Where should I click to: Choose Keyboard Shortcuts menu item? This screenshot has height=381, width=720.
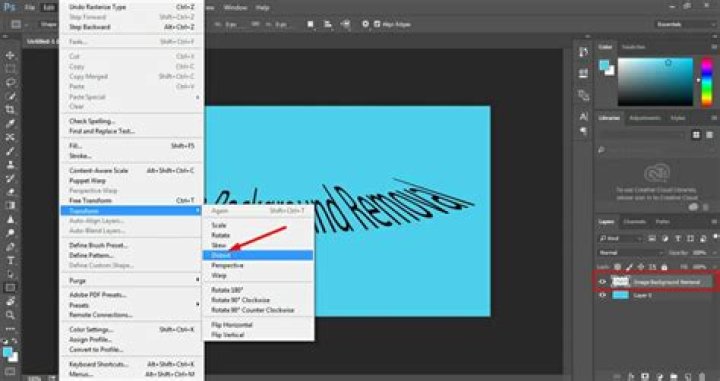pyautogui.click(x=132, y=364)
